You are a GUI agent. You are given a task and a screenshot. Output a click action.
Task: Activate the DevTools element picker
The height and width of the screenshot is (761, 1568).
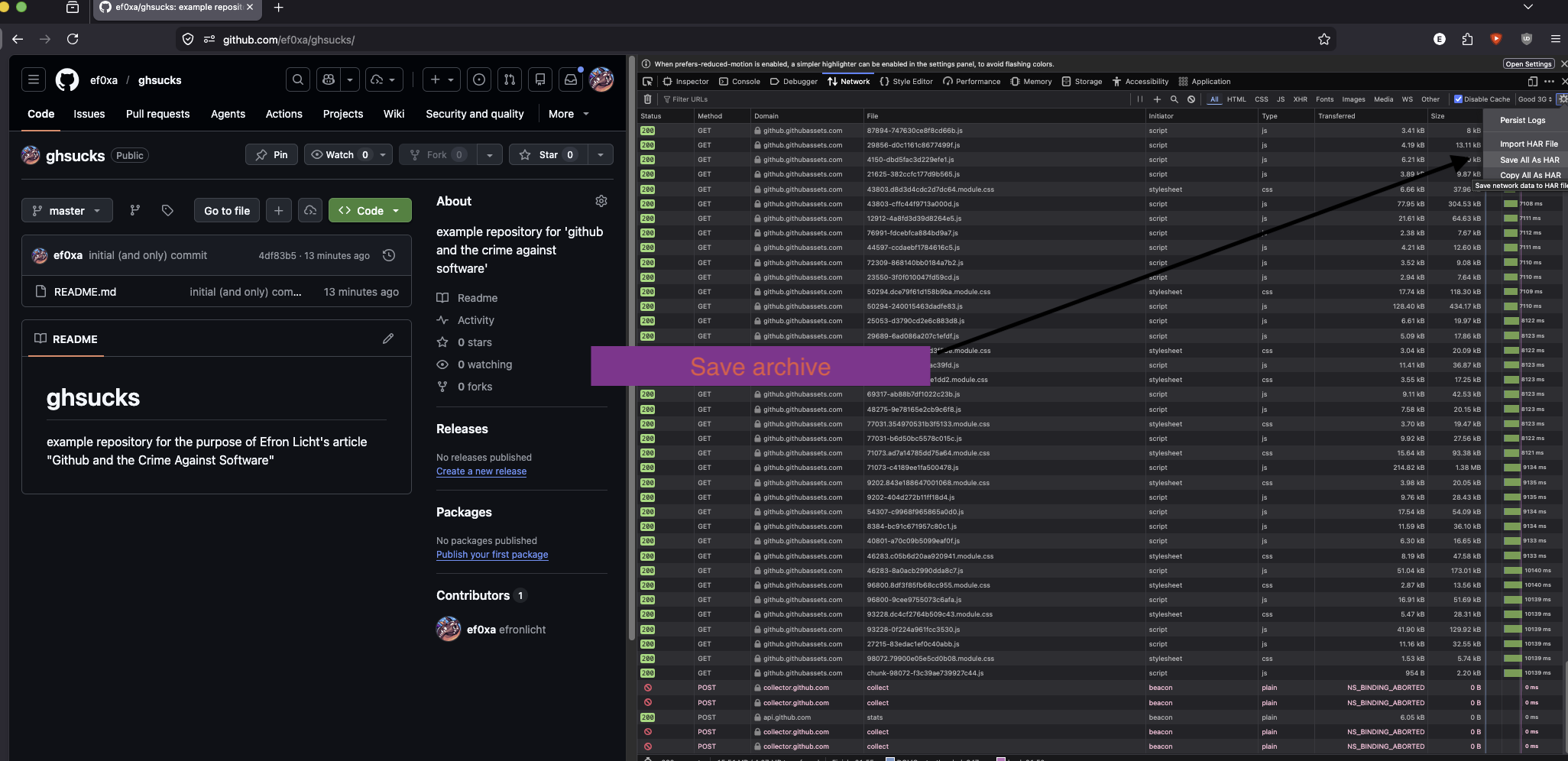tap(648, 82)
